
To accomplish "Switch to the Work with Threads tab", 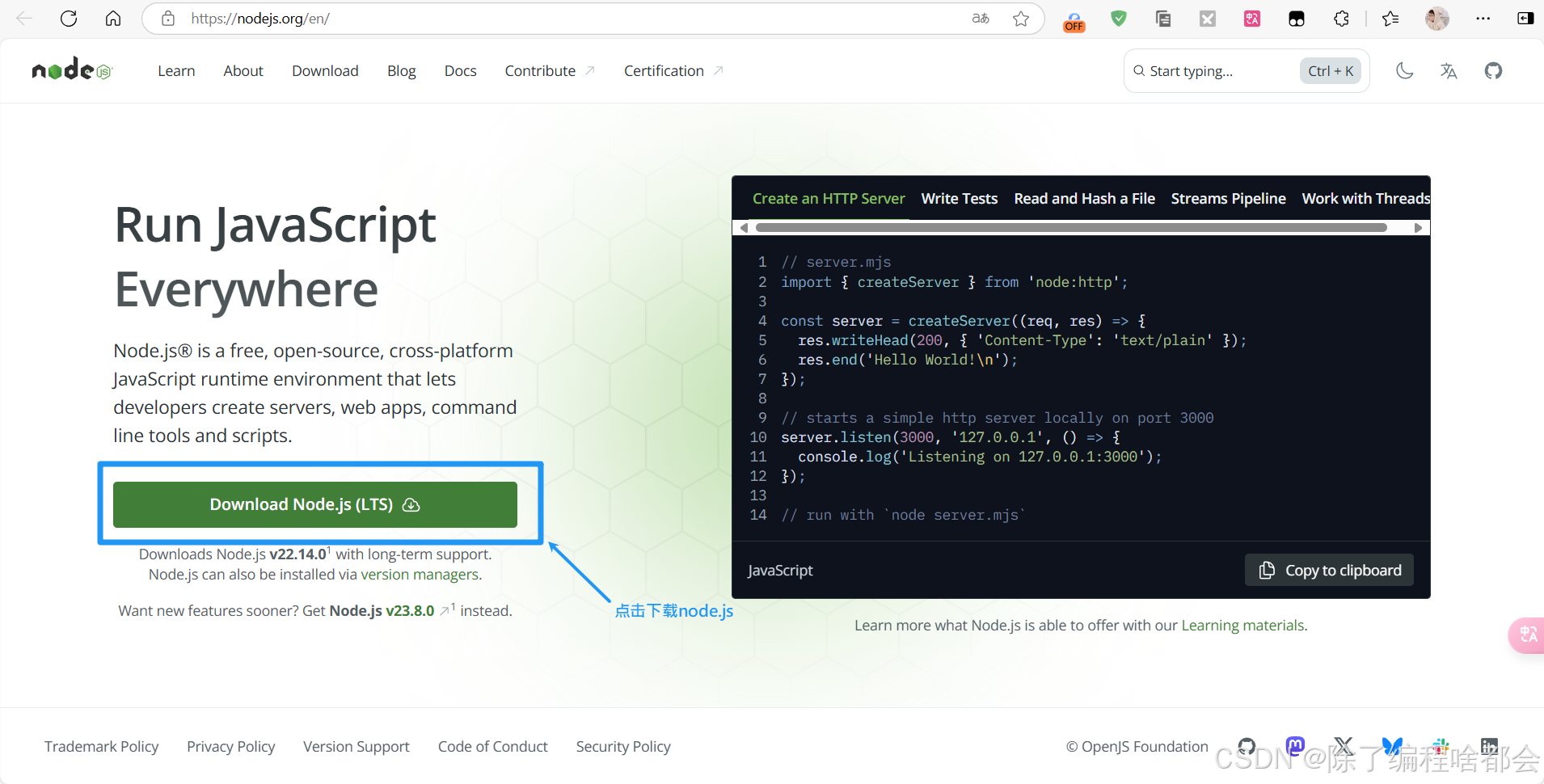I will point(1366,199).
